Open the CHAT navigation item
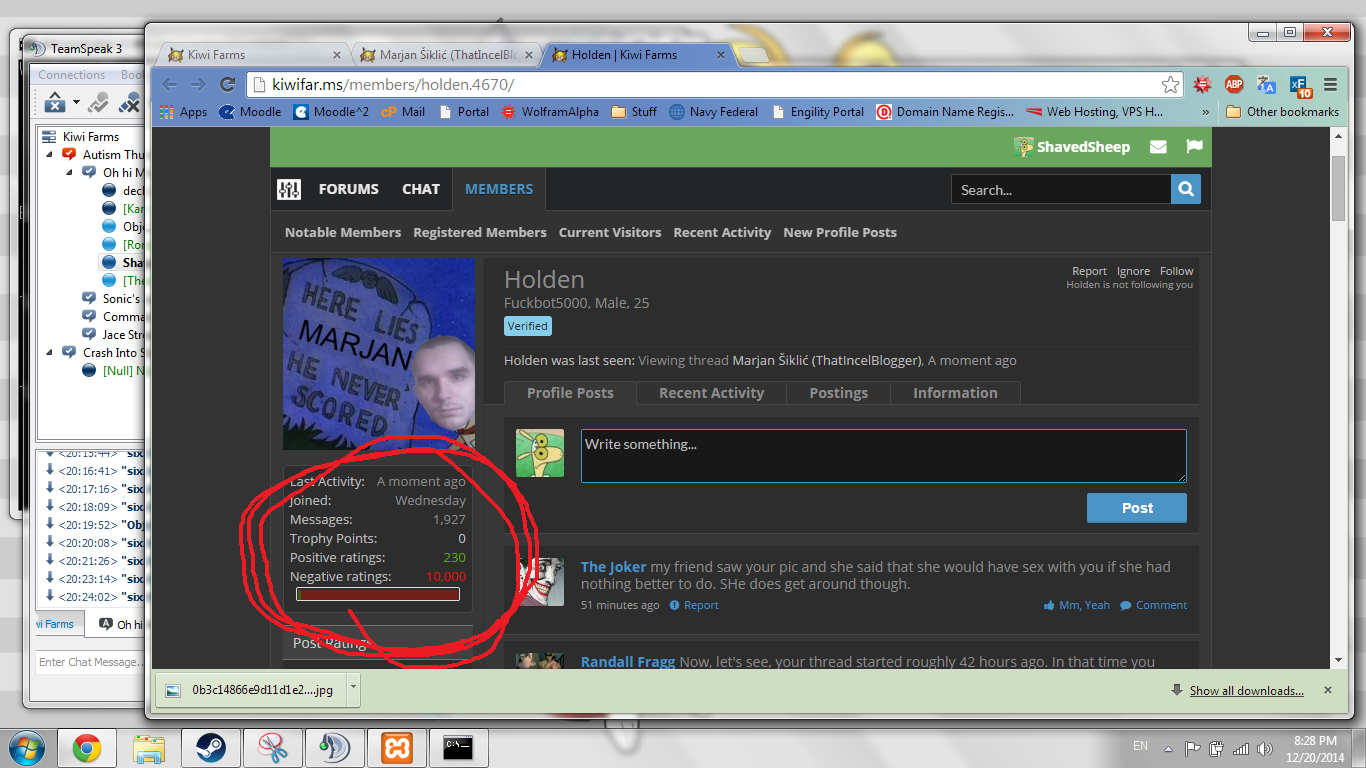The image size is (1366, 768). [421, 189]
